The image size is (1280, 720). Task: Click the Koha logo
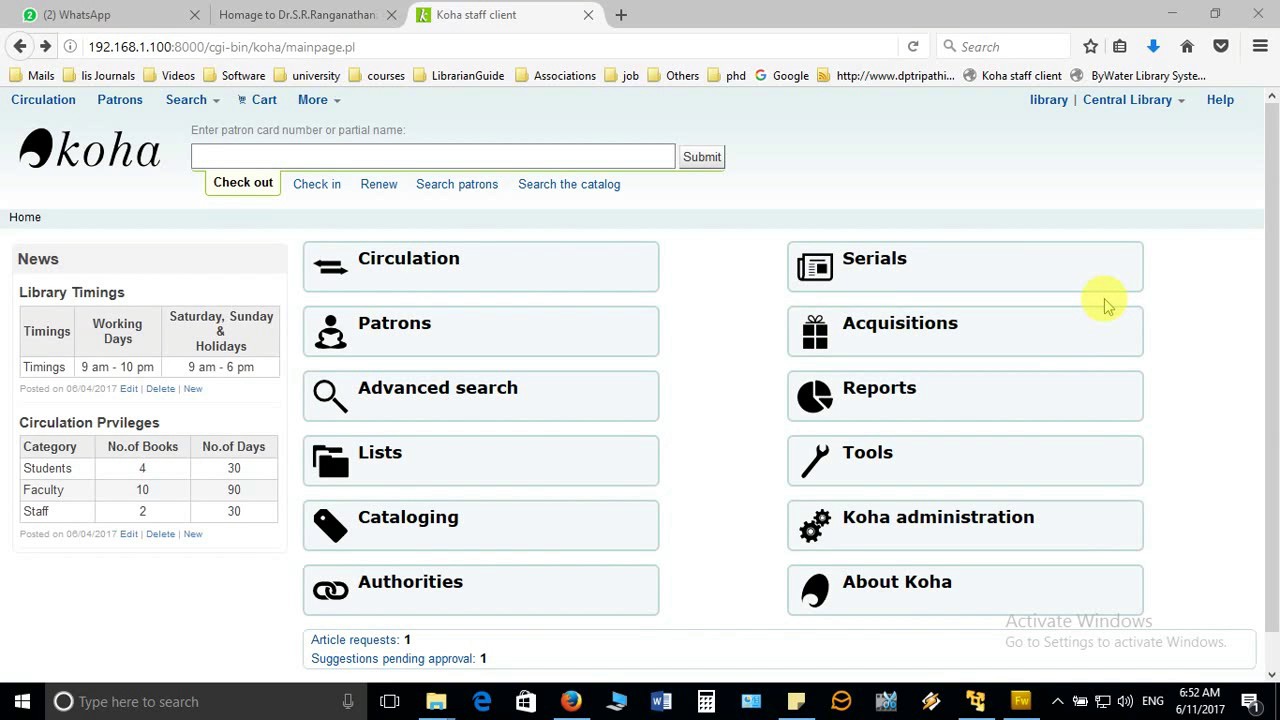click(x=89, y=150)
